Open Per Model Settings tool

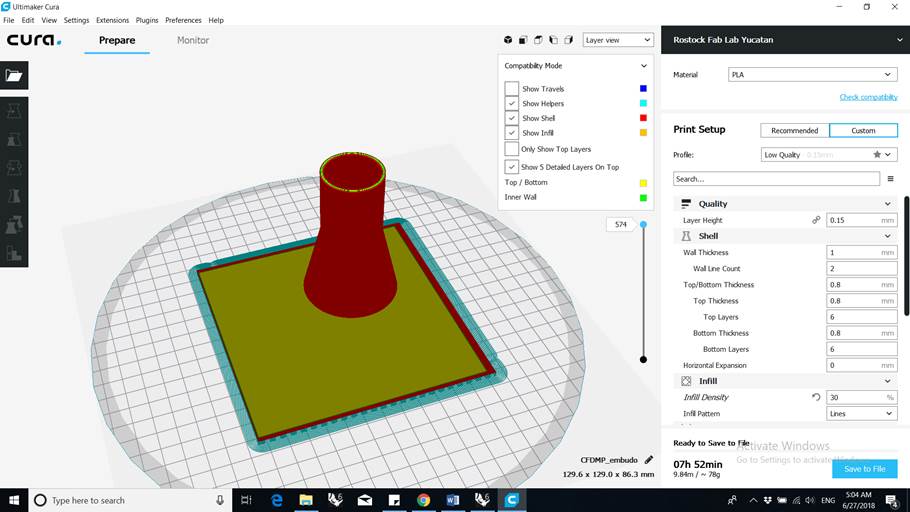(x=14, y=225)
